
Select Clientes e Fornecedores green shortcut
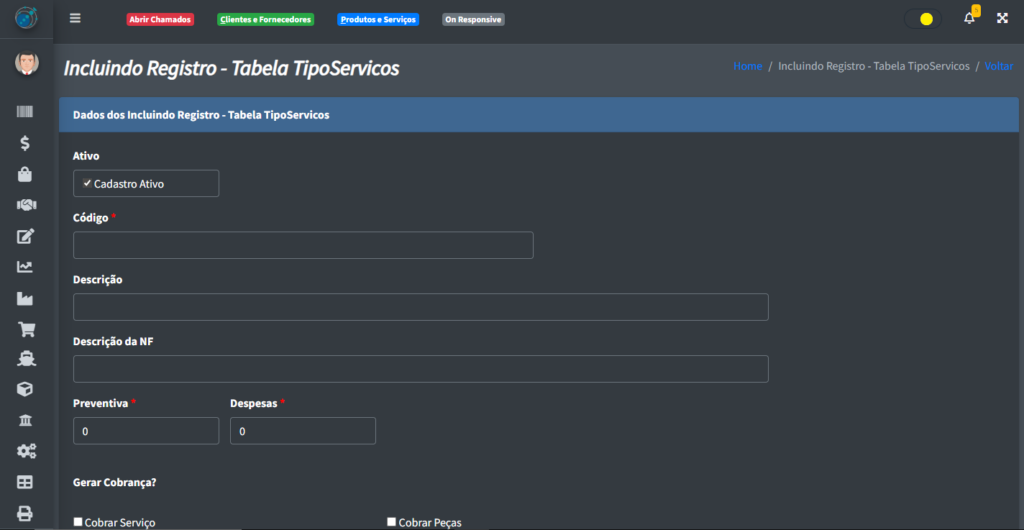click(265, 19)
